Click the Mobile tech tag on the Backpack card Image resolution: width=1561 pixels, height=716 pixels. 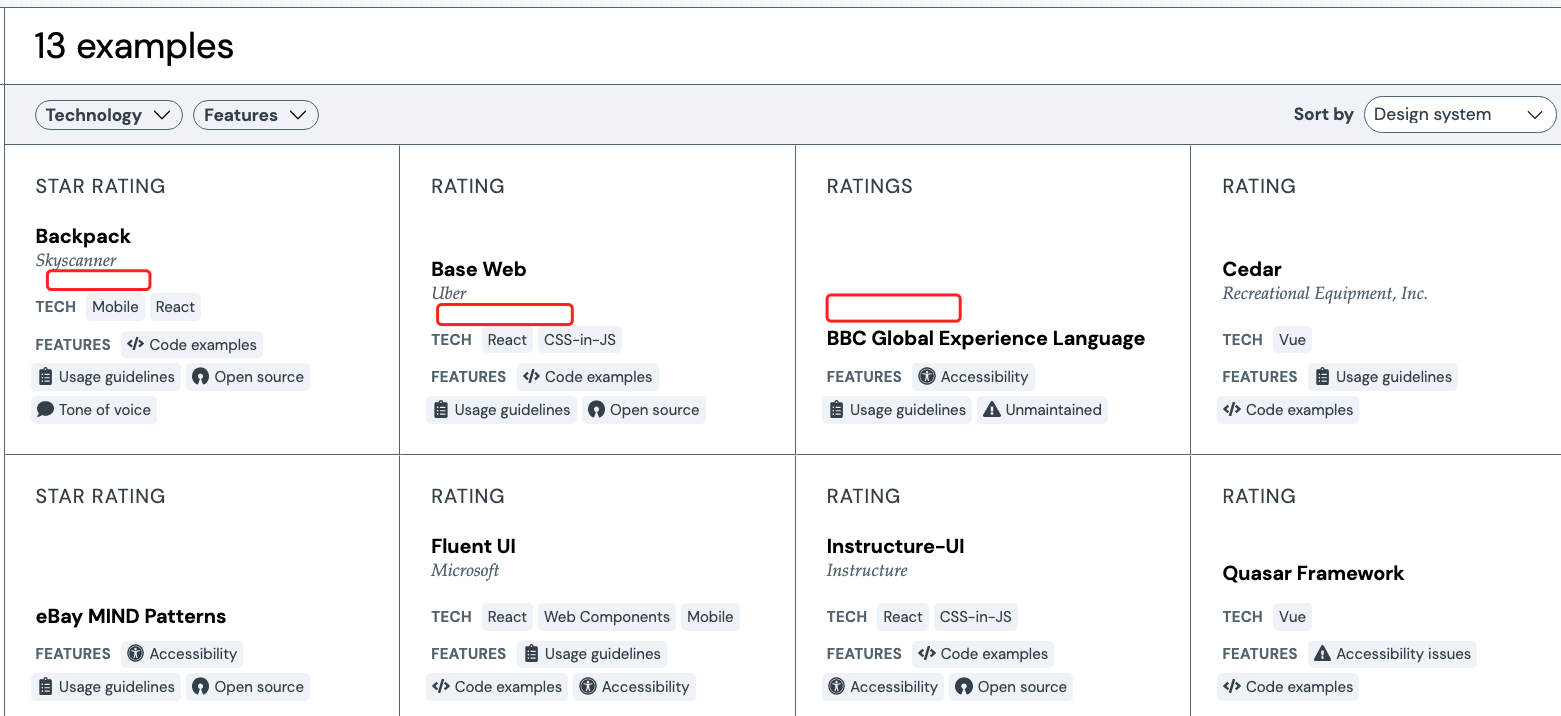click(x=115, y=307)
